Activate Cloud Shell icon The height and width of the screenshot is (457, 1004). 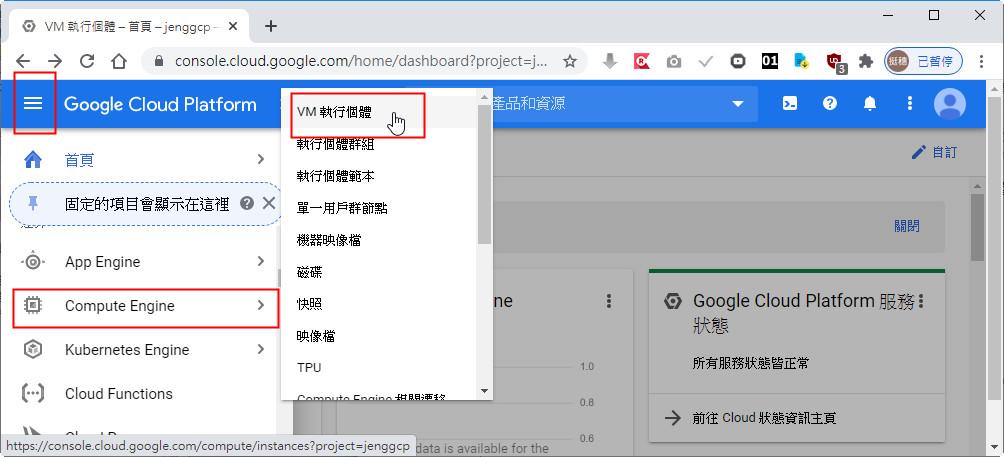coord(790,103)
